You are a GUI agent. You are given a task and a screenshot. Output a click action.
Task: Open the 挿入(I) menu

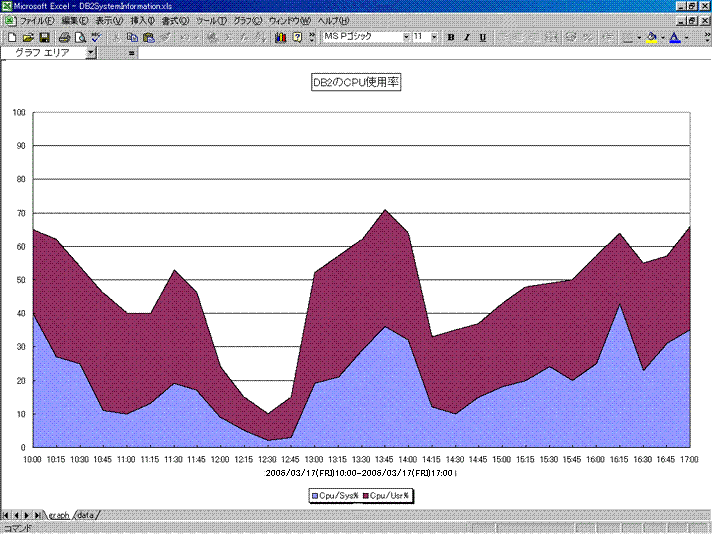click(143, 21)
